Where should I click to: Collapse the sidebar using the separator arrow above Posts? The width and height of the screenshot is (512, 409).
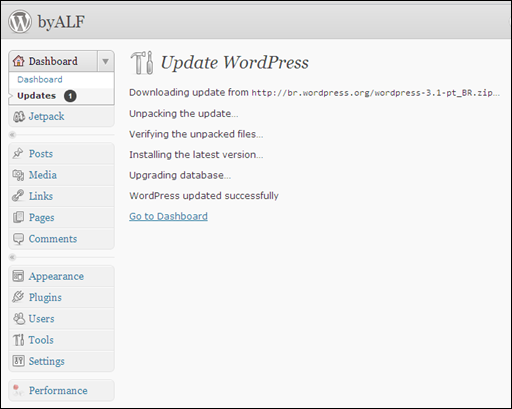click(x=12, y=135)
